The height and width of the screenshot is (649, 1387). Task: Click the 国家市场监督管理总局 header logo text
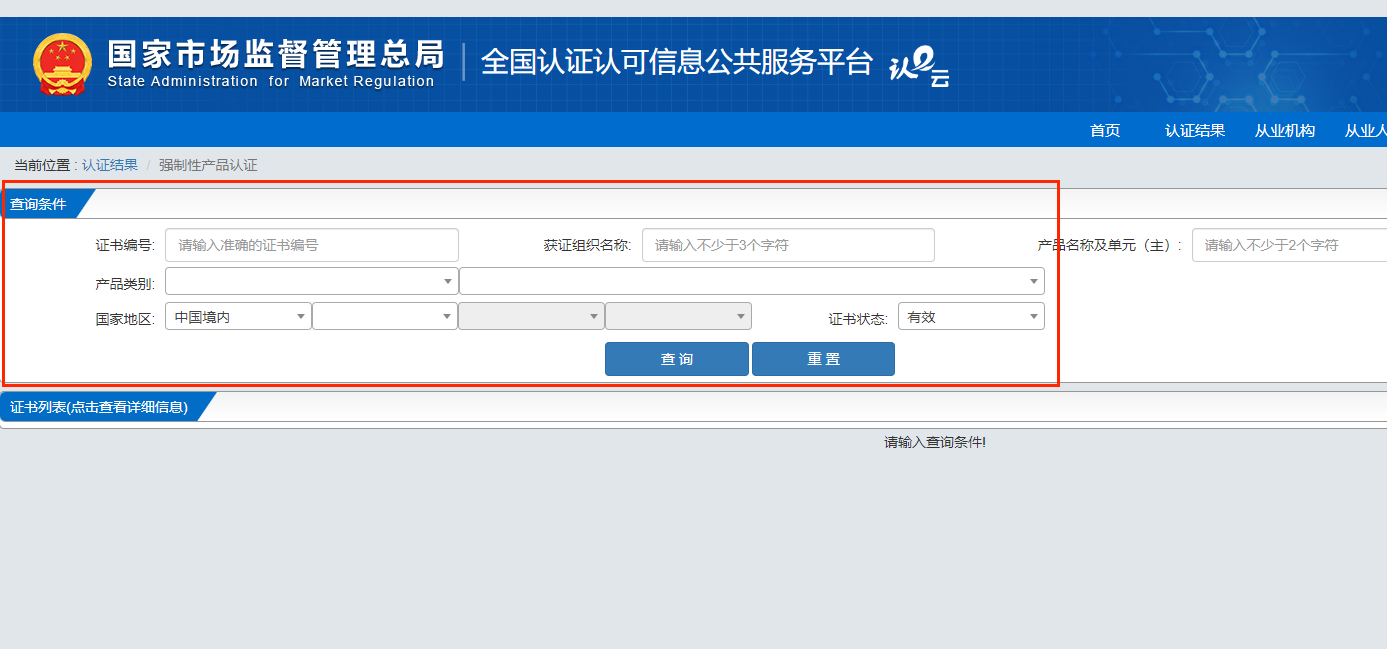(275, 58)
